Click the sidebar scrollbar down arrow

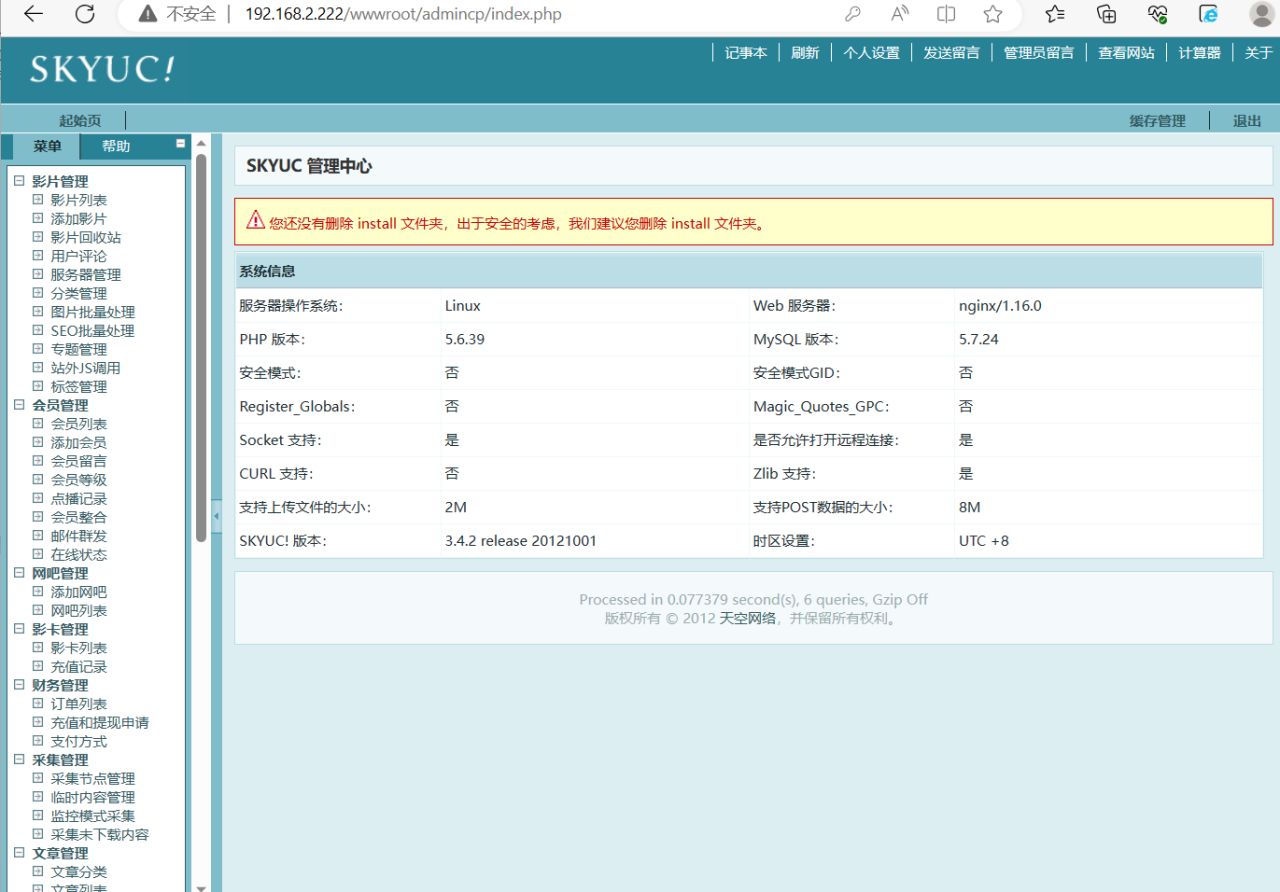pyautogui.click(x=201, y=886)
